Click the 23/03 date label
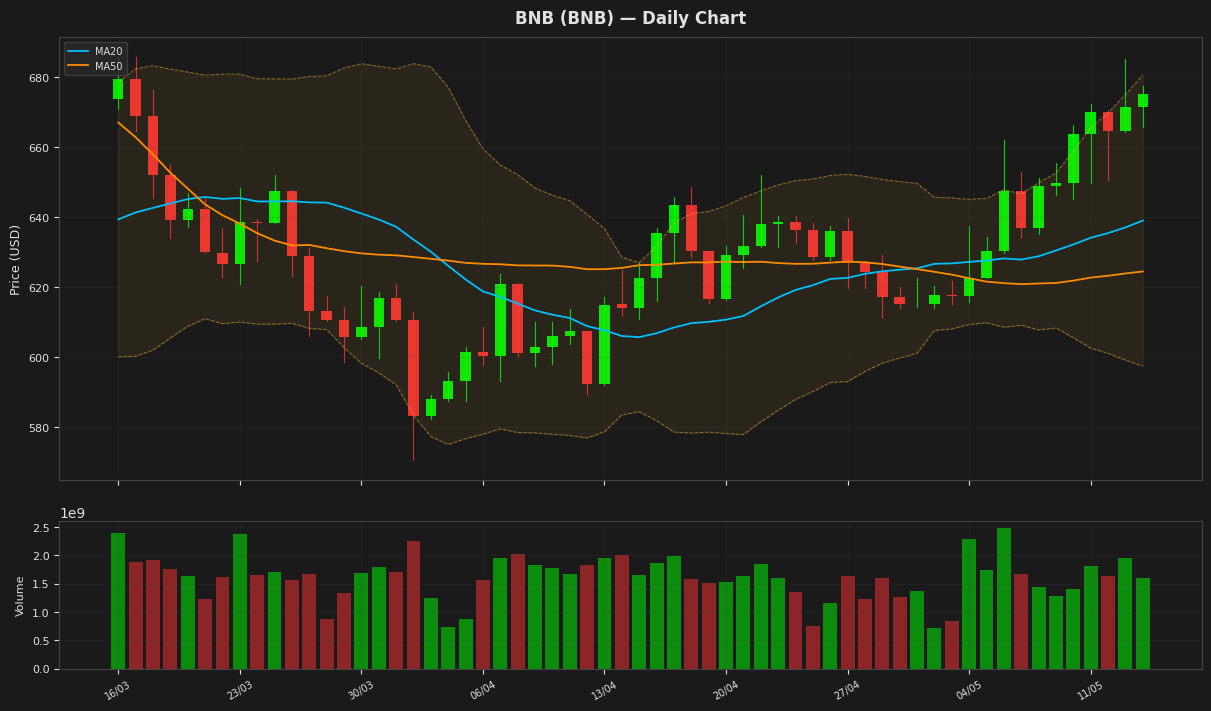Viewport: 1211px width, 711px height. (239, 690)
